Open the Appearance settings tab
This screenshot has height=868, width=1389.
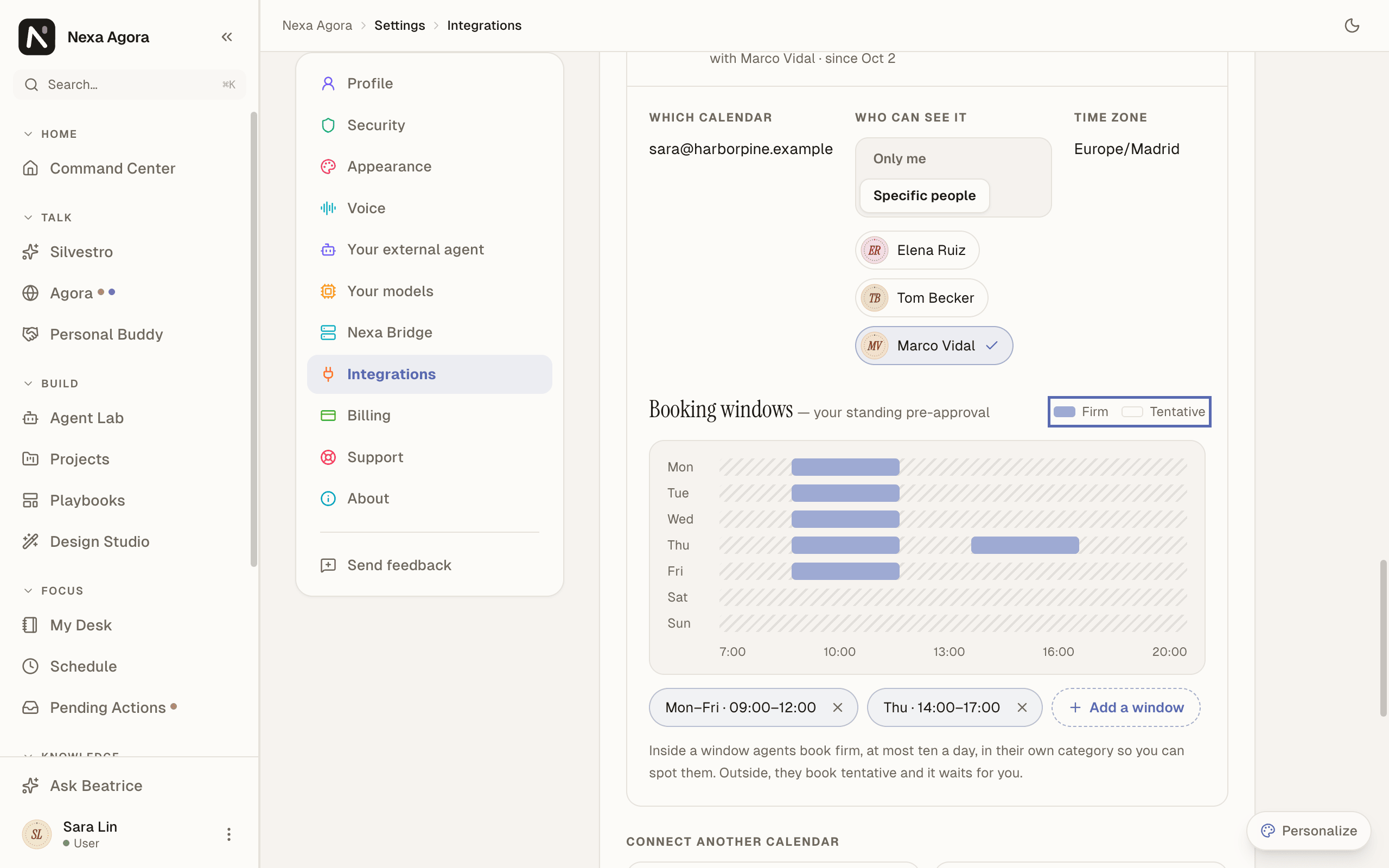[429, 167]
